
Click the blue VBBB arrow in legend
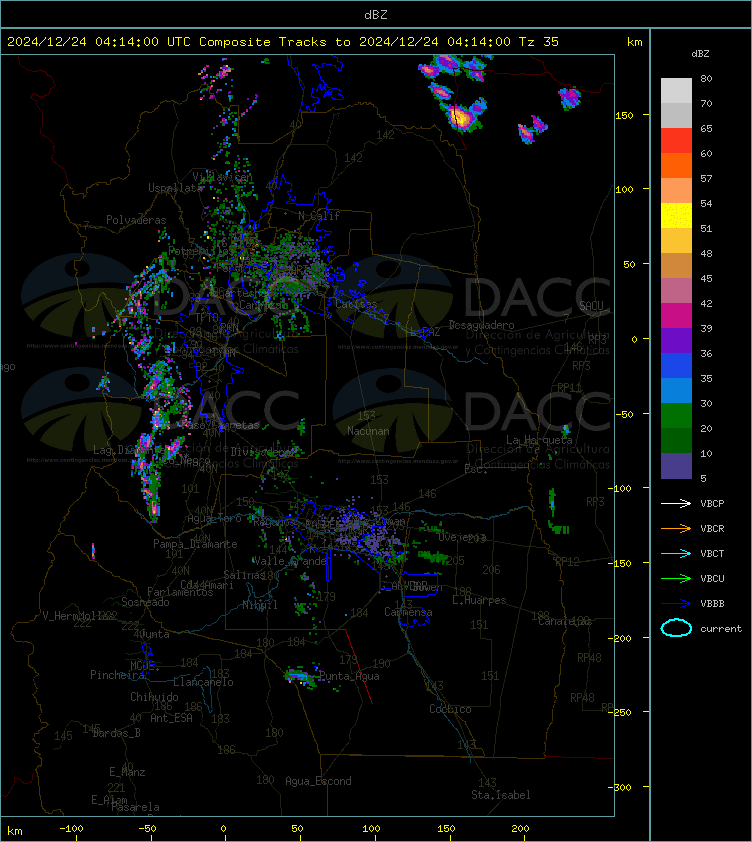pyautogui.click(x=676, y=604)
